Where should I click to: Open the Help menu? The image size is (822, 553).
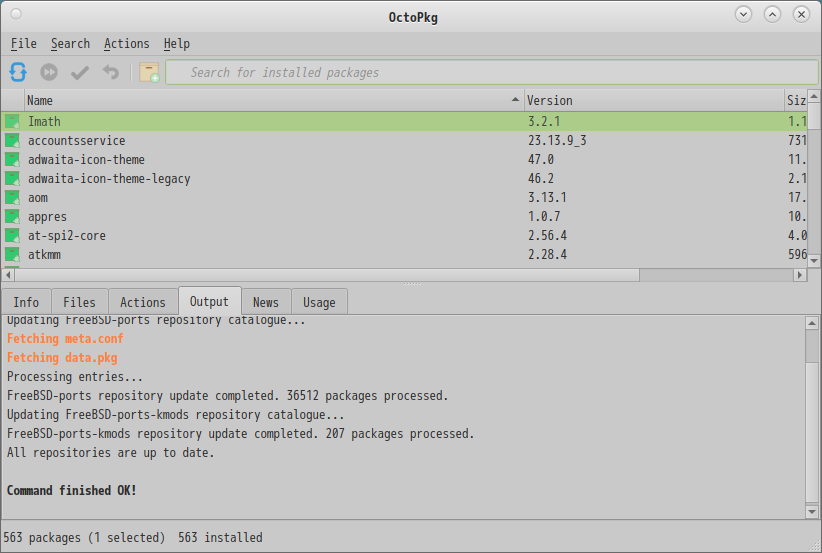177,44
